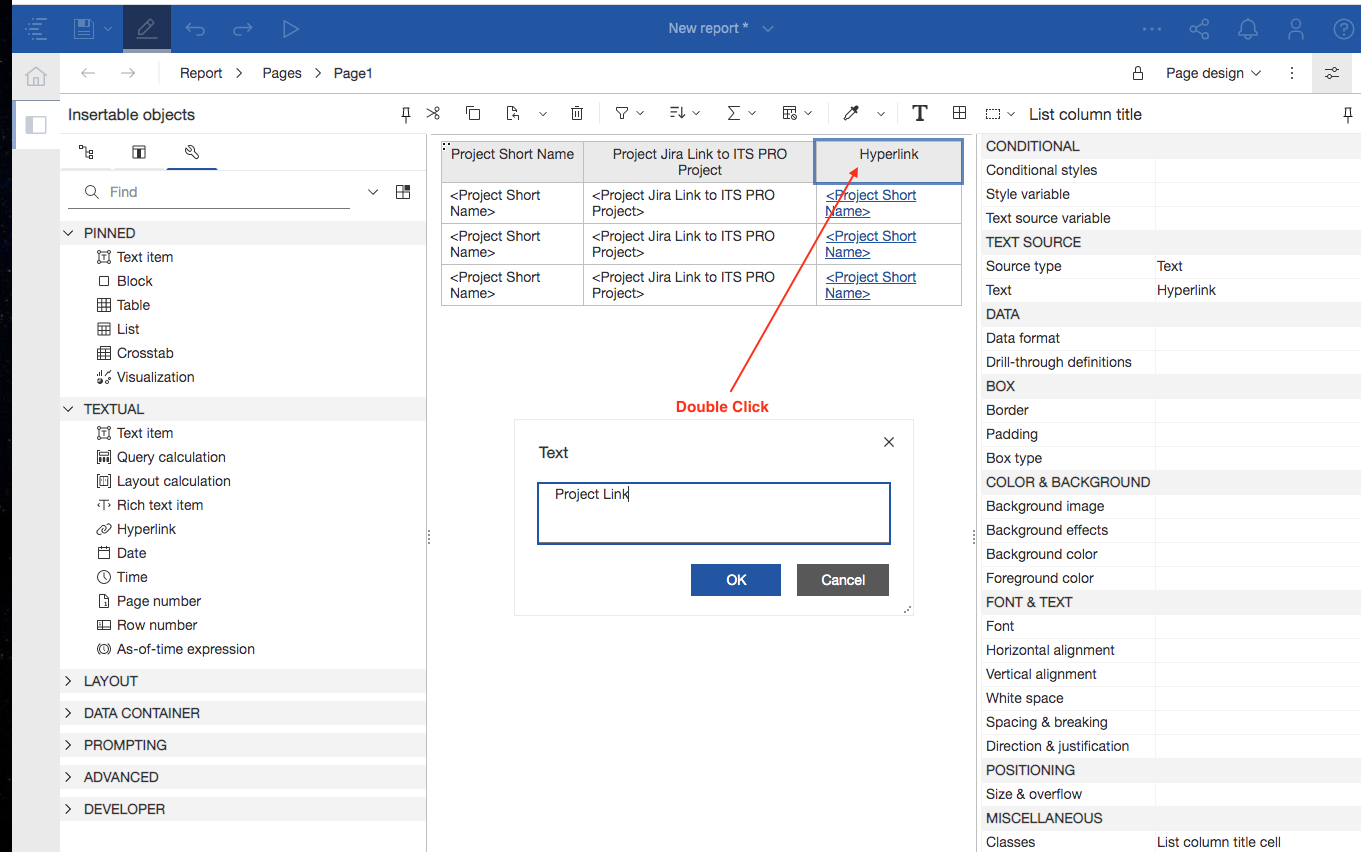
Task: Open the Summarize sigma dropdown
Action: click(741, 114)
